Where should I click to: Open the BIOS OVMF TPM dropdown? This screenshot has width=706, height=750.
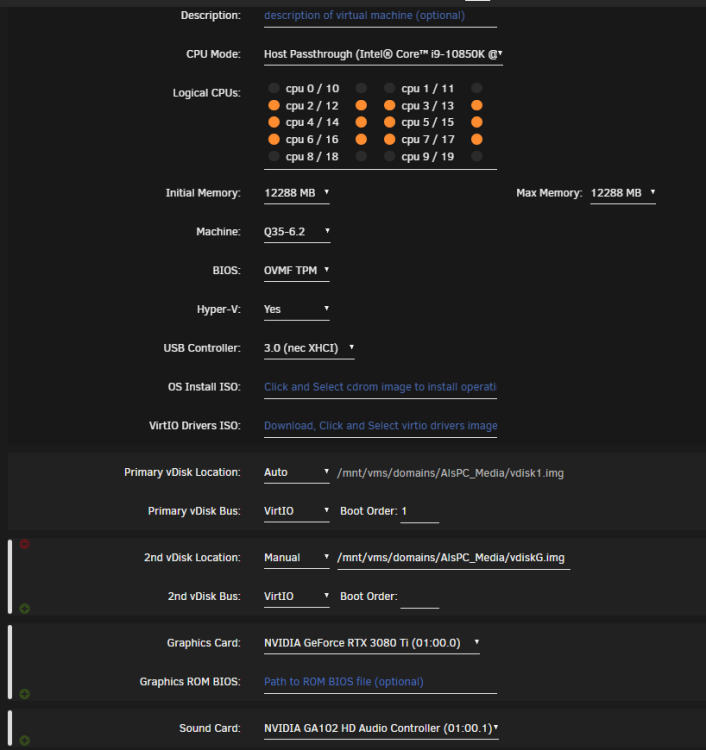coord(297,271)
